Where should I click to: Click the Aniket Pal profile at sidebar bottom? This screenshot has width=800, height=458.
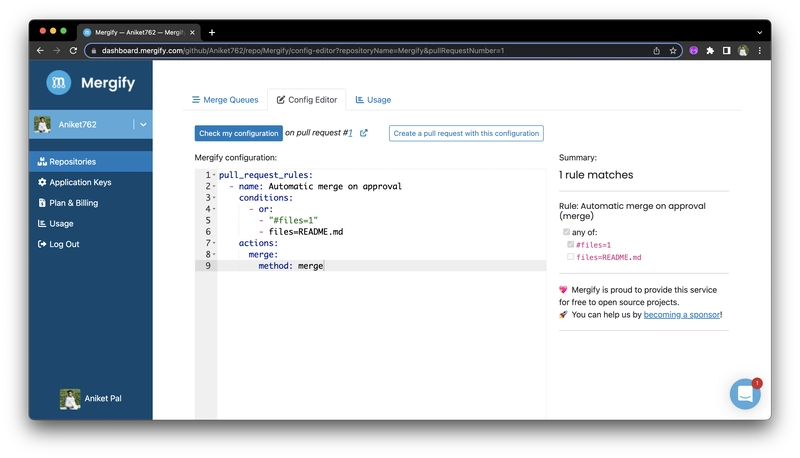click(90, 399)
